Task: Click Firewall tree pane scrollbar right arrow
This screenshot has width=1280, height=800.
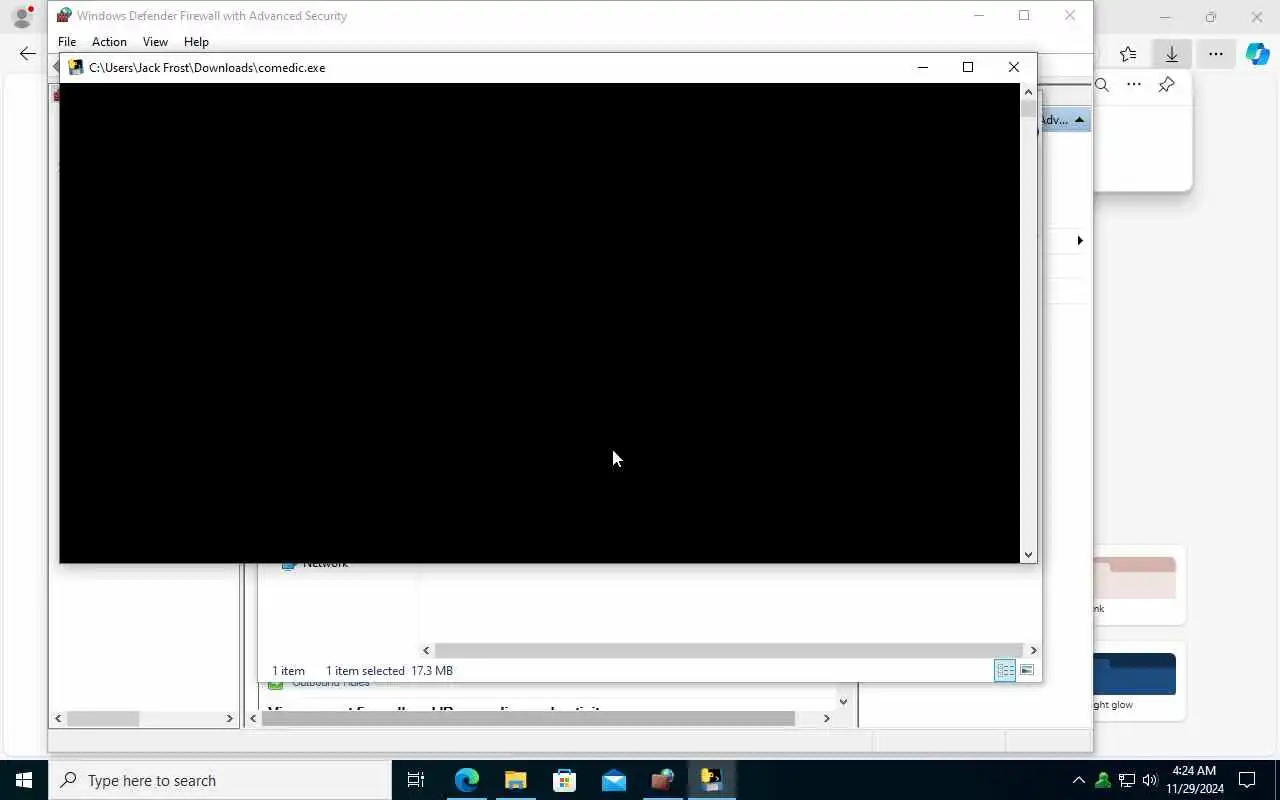Action: tap(229, 718)
